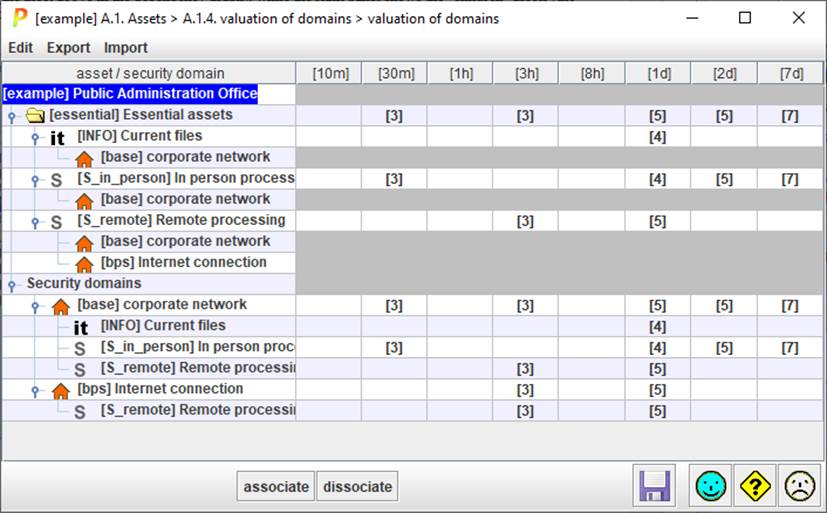Open the Import menu

[x=126, y=48]
